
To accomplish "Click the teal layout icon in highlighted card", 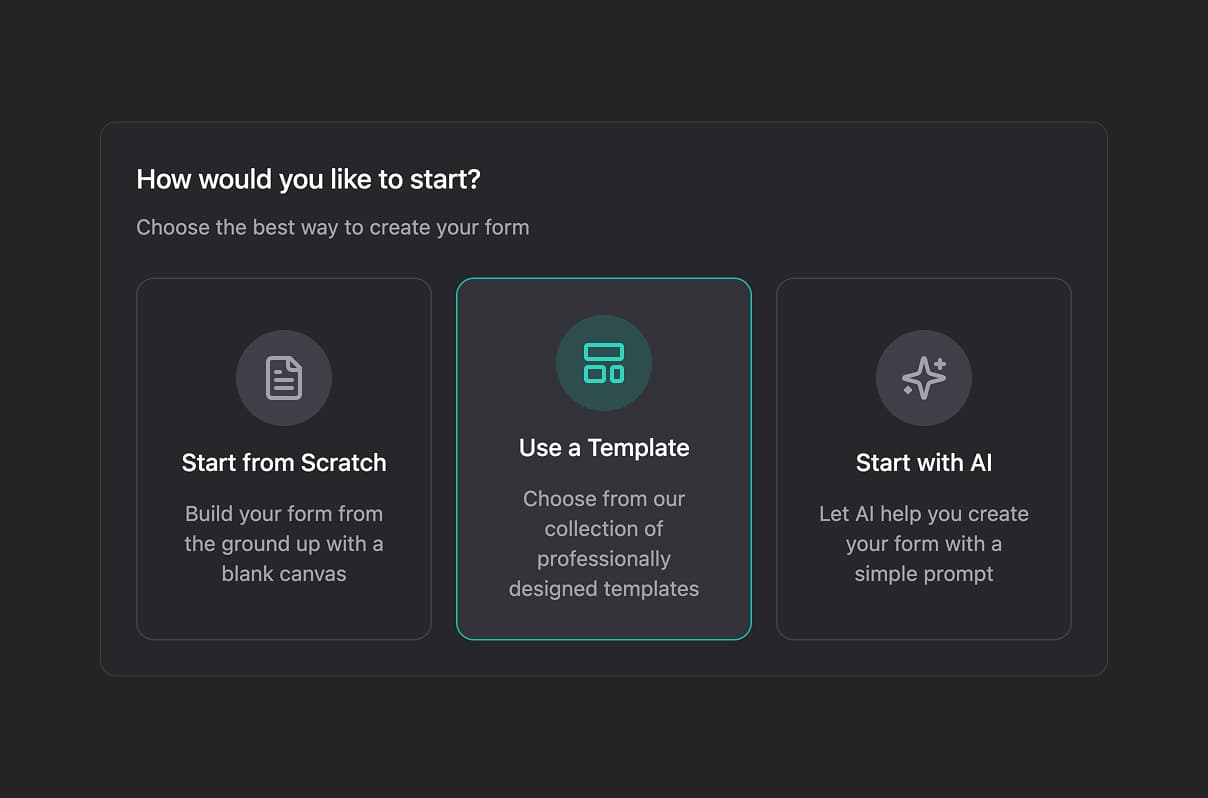I will click(604, 363).
